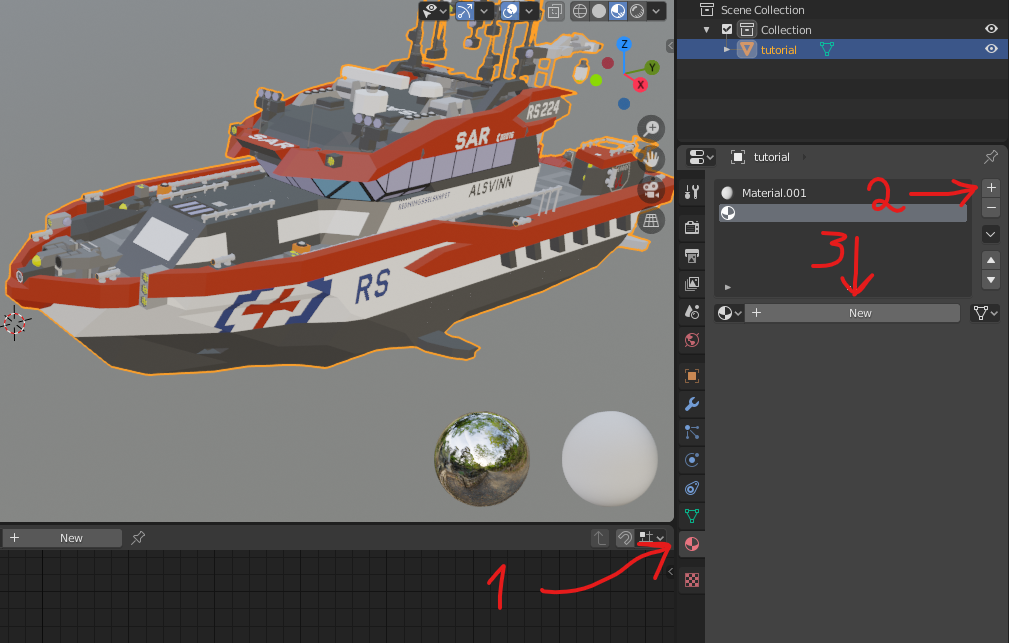This screenshot has width=1009, height=643.
Task: Switch to solid viewport shading
Action: [599, 11]
